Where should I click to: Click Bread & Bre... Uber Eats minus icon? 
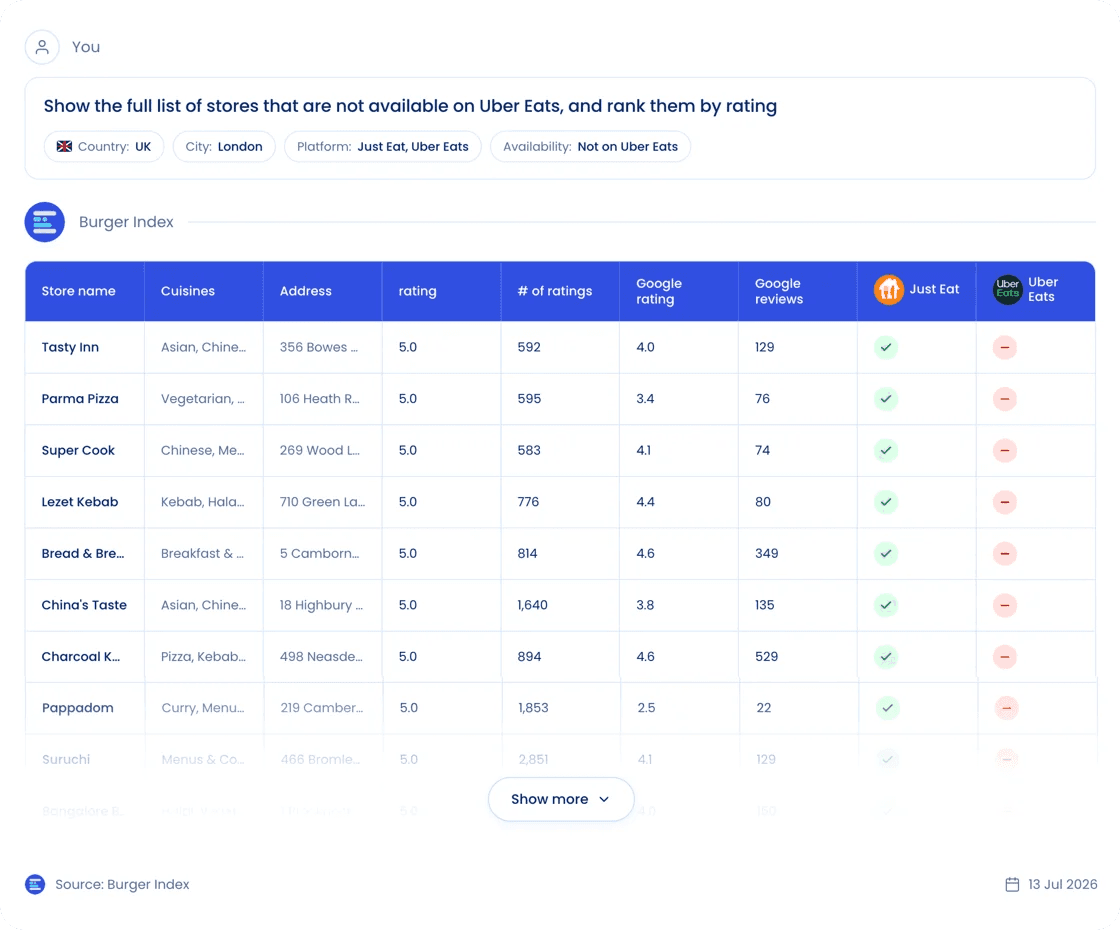click(1005, 554)
